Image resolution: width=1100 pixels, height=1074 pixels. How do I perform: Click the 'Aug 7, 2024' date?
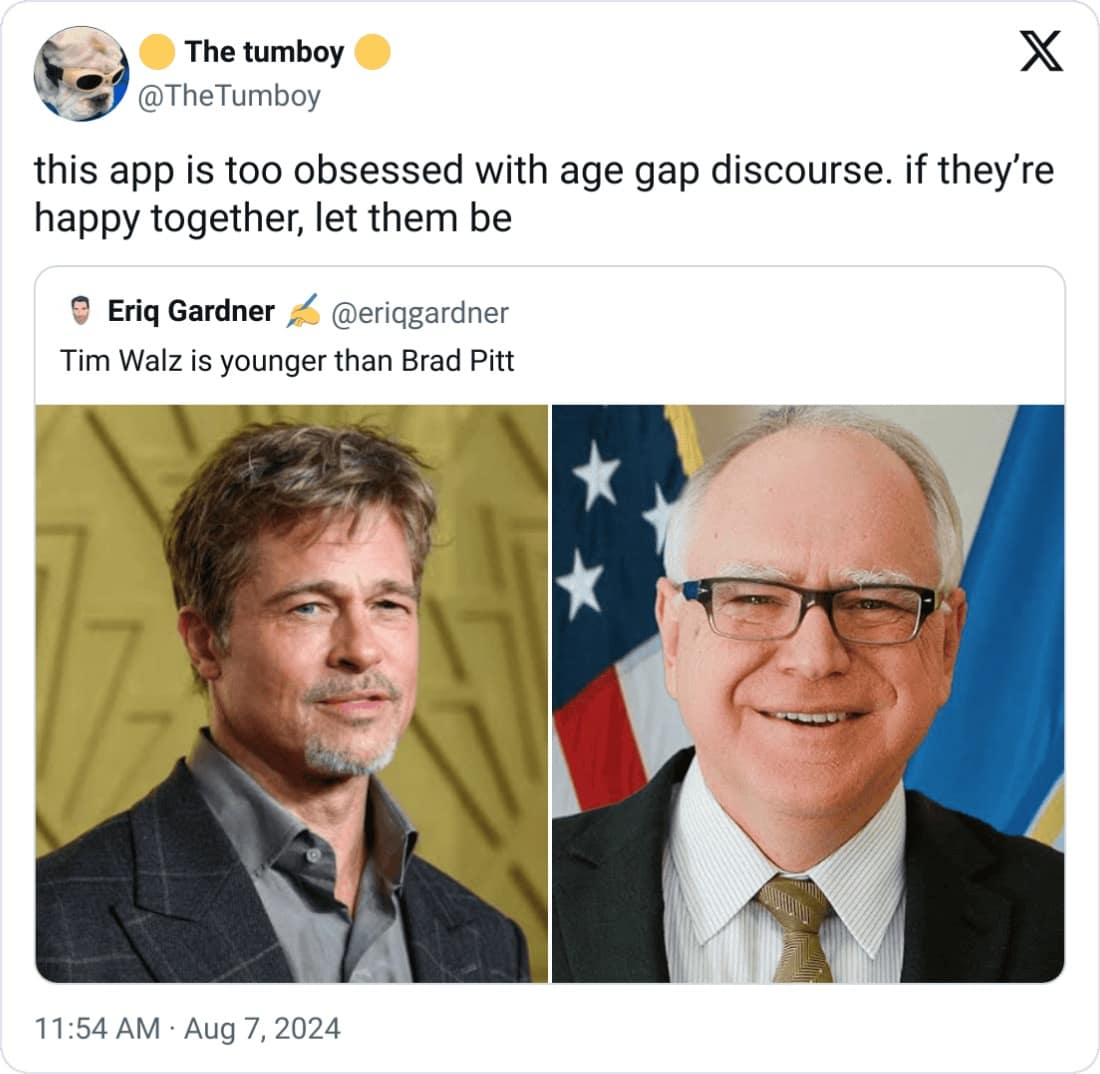coord(265,1028)
